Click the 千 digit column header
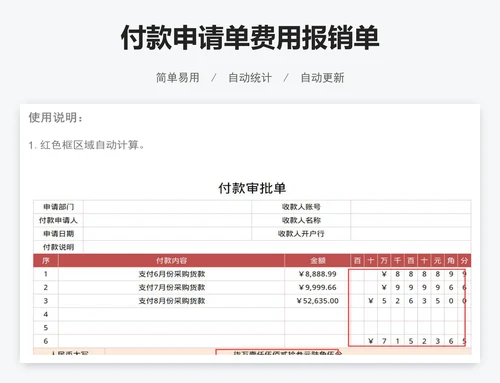 [397, 260]
